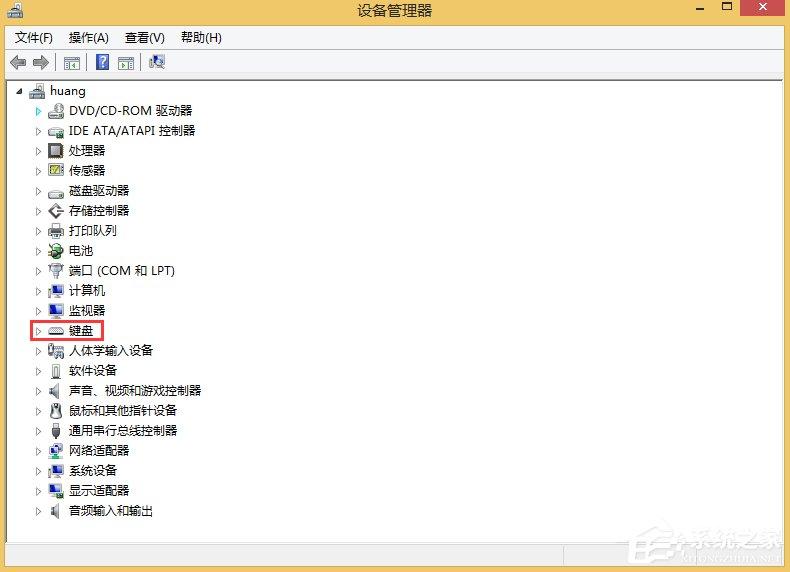Click the 设备管理器 title bar system icon
This screenshot has height=572, width=790.
click(x=15, y=10)
